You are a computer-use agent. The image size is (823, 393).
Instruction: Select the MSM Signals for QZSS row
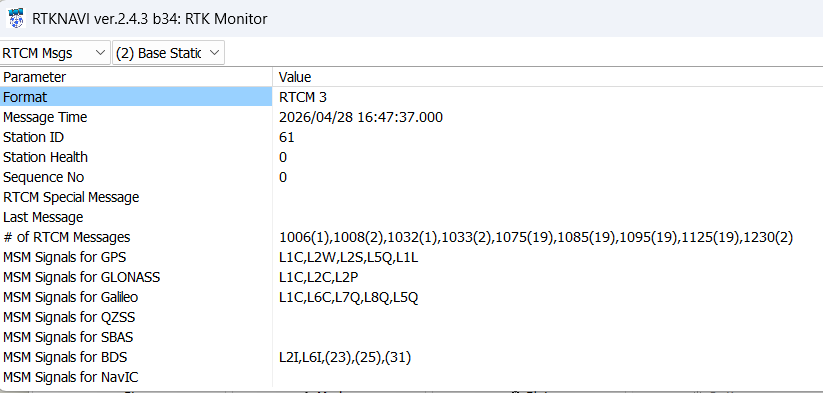click(69, 317)
